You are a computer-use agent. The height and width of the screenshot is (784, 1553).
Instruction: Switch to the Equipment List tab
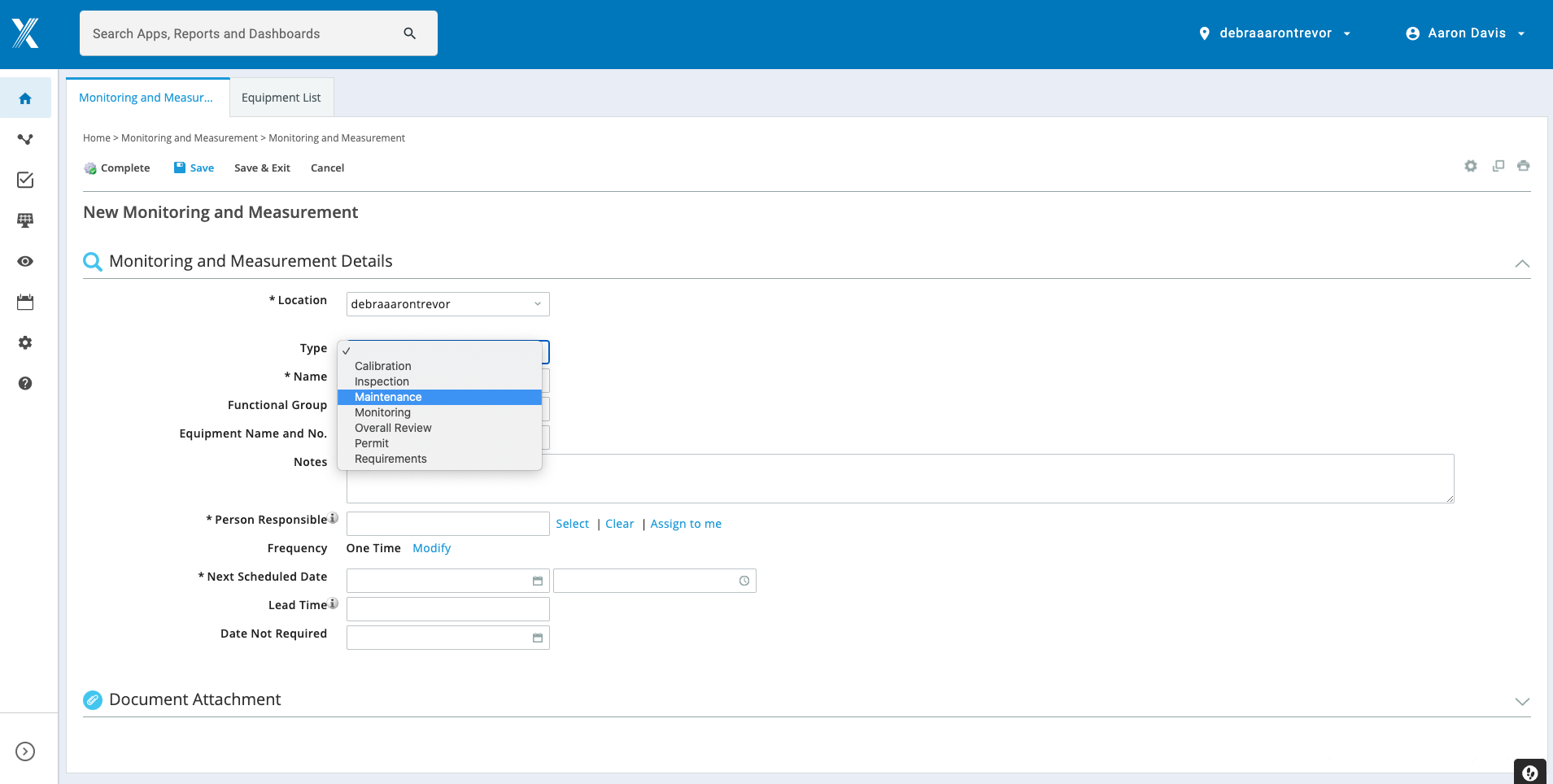coord(281,97)
